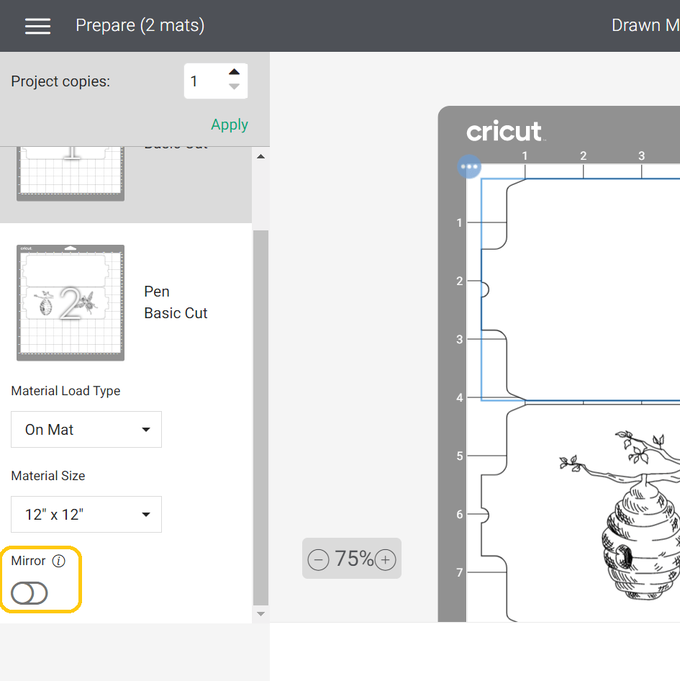The height and width of the screenshot is (681, 680).
Task: Expand the Material Size dropdown
Action: tap(86, 514)
